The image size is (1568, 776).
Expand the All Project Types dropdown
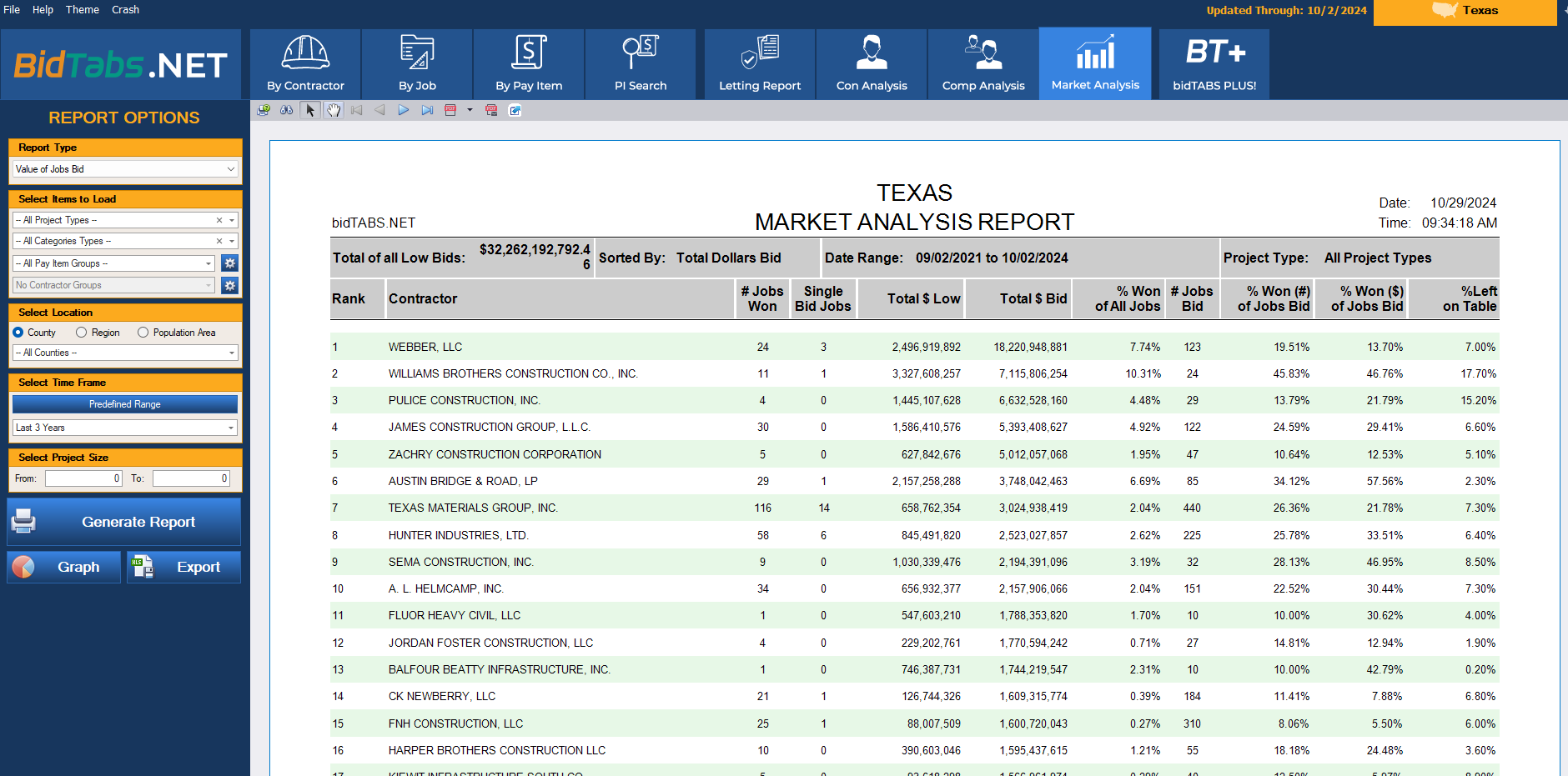(x=232, y=220)
